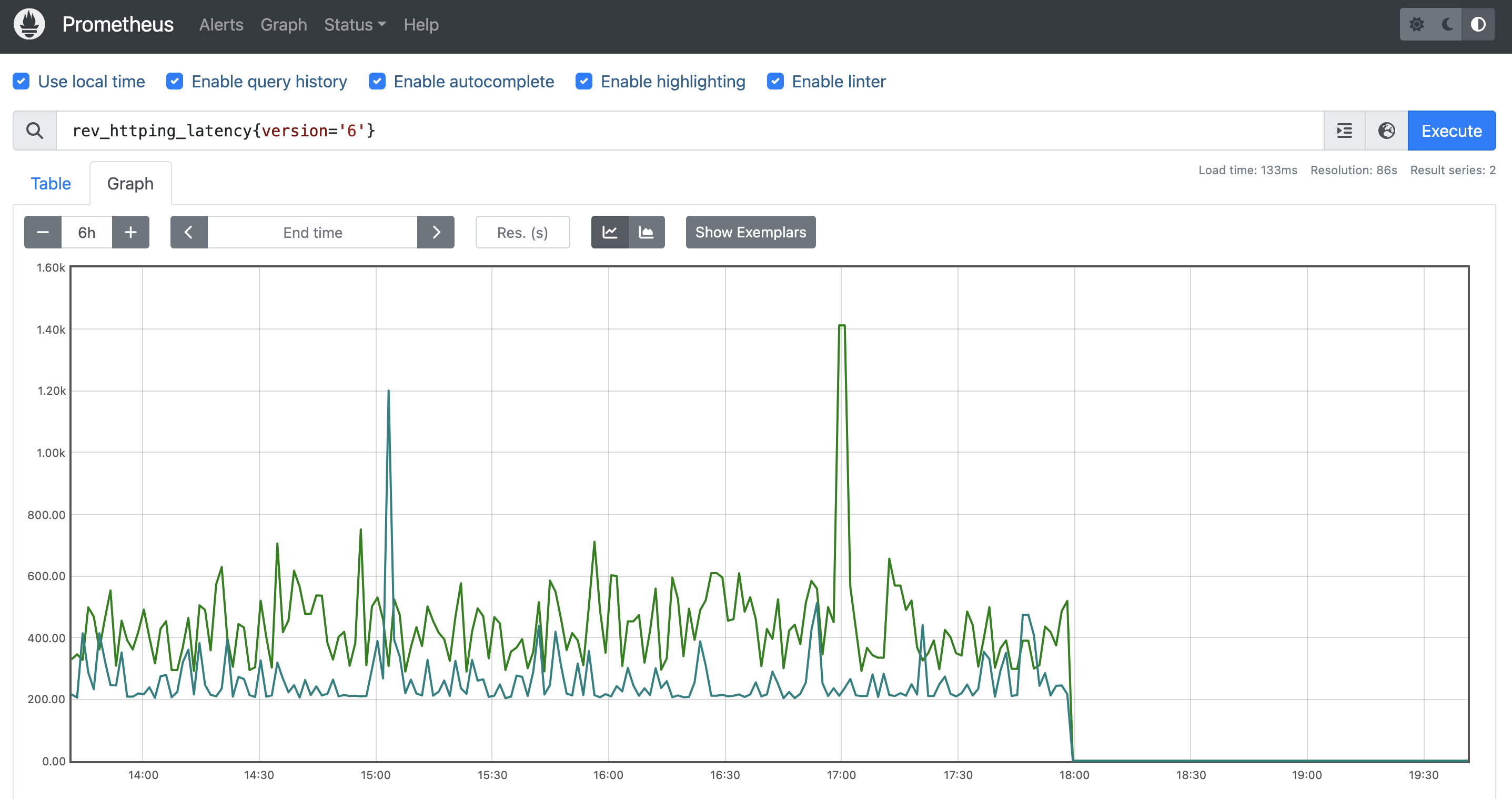
Task: Decrease the 6h time range
Action: 43,233
